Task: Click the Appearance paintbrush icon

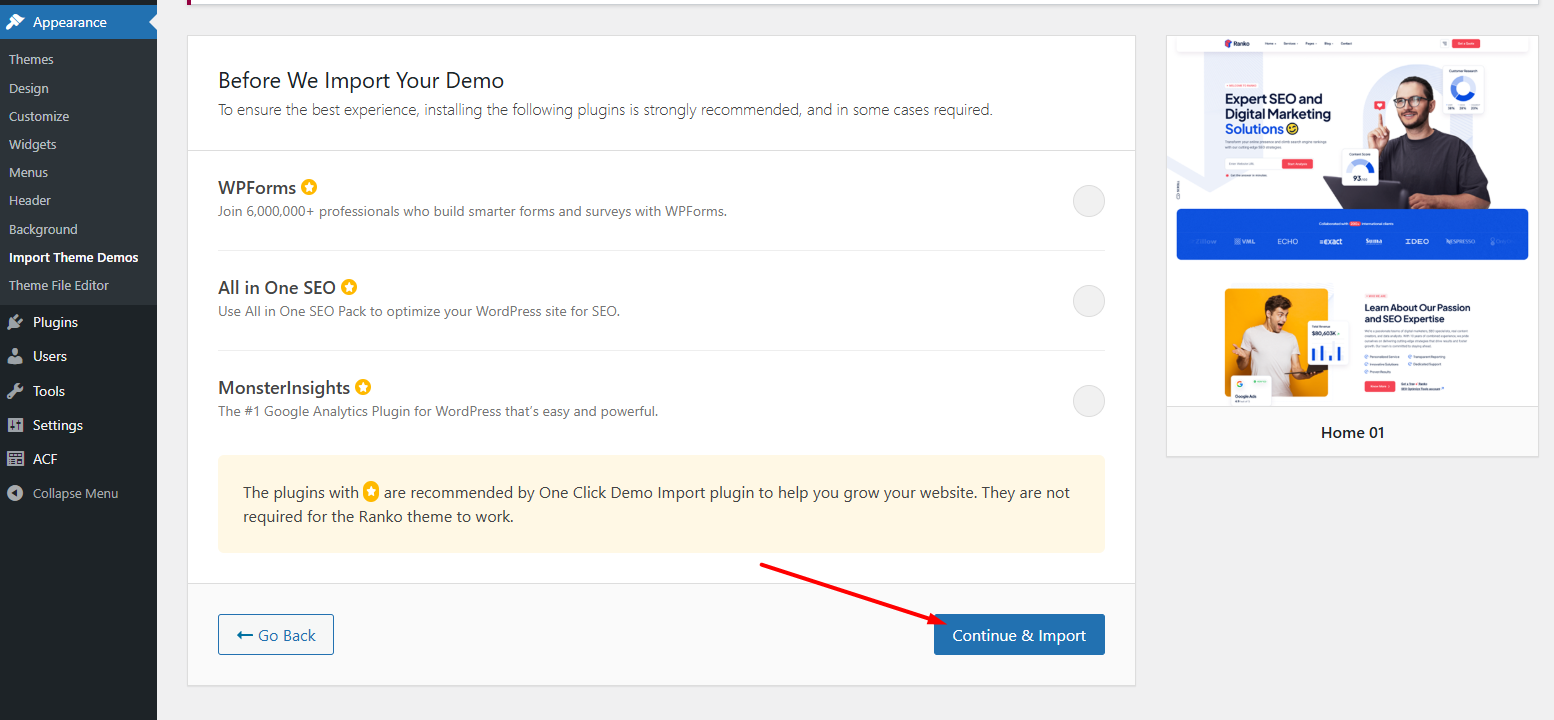Action: pyautogui.click(x=15, y=22)
